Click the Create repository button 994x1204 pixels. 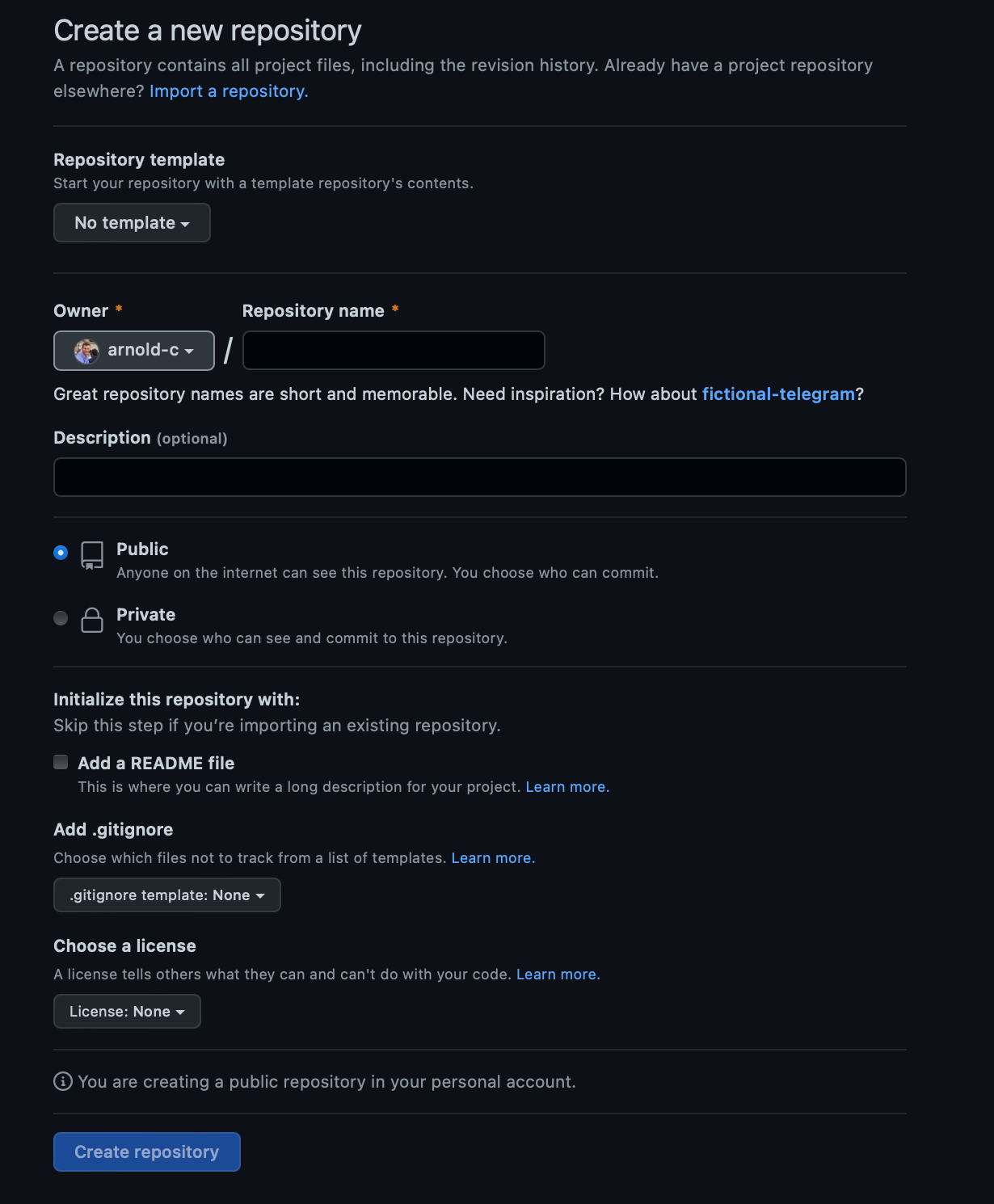[x=146, y=1151]
